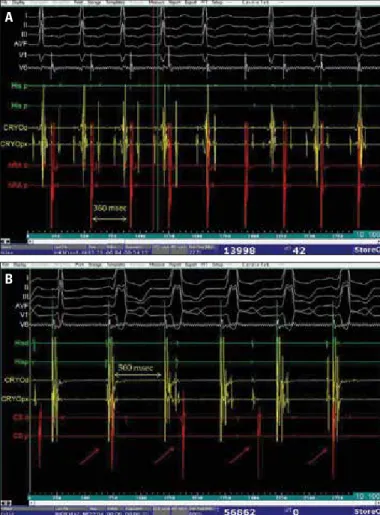
Task: Select the AVF lead label in panel B
Action: [x=21, y=306]
